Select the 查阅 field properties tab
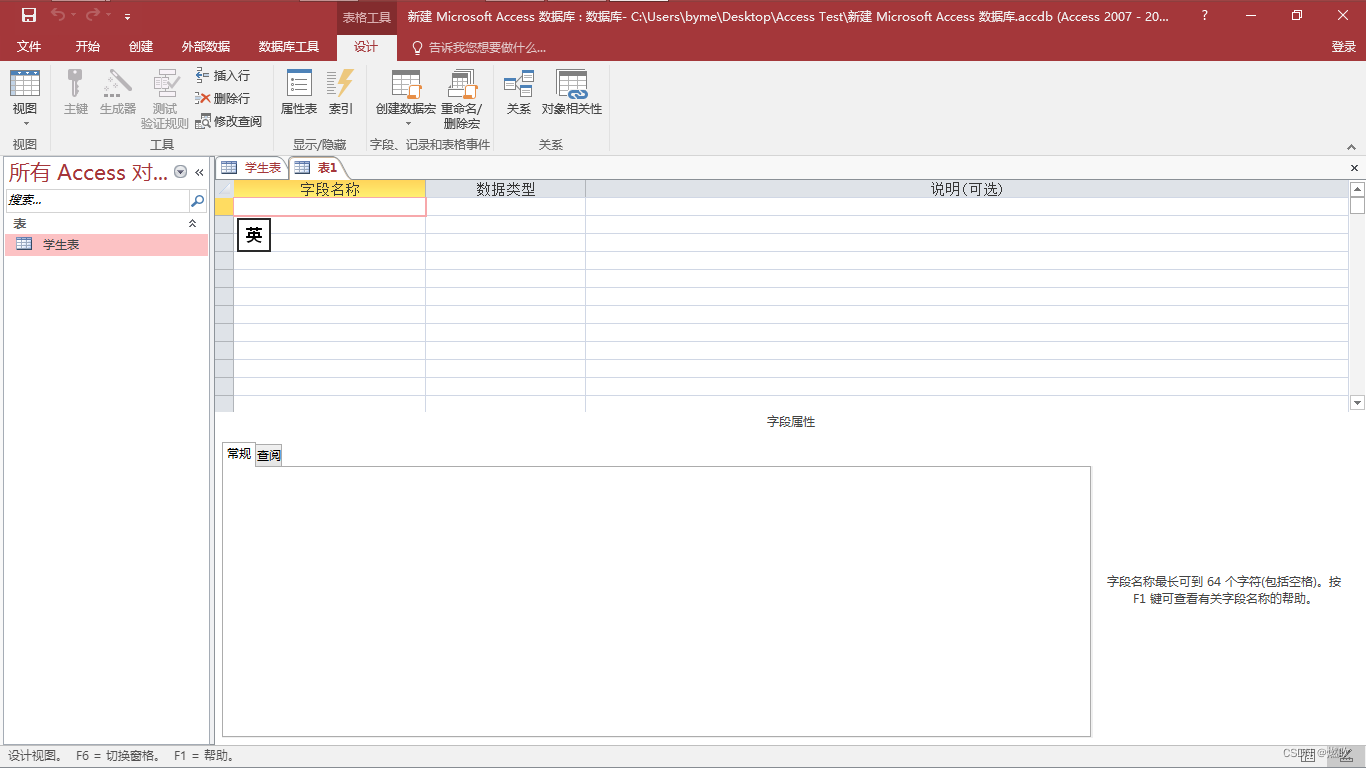This screenshot has width=1366, height=768. pyautogui.click(x=269, y=456)
